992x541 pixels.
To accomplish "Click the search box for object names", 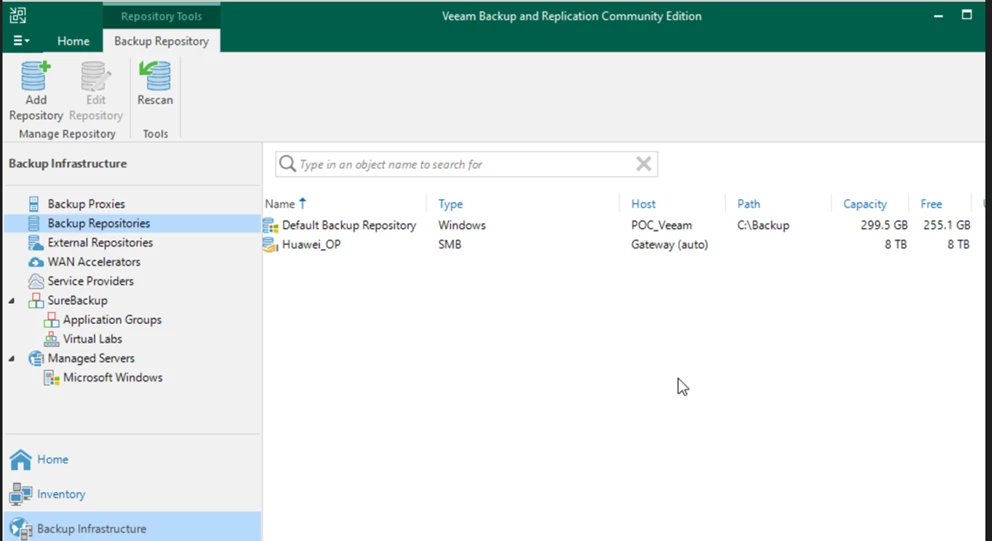I will 466,165.
